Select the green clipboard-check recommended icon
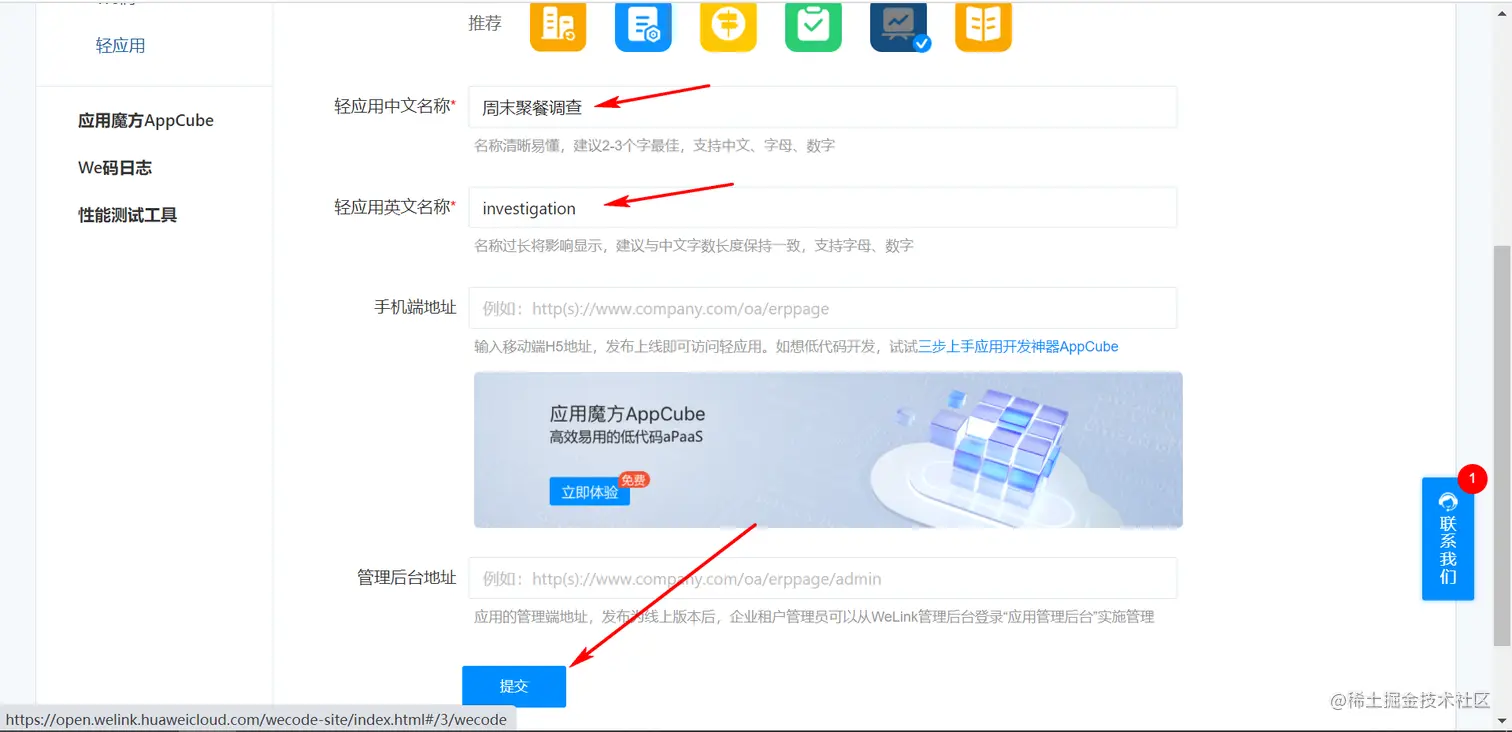Viewport: 1512px width, 732px height. click(813, 26)
